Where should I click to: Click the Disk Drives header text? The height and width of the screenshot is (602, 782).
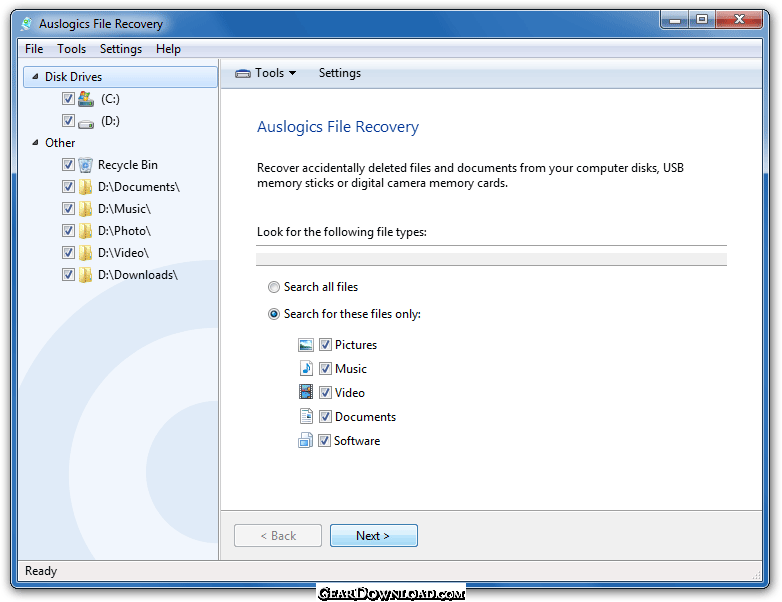click(73, 77)
